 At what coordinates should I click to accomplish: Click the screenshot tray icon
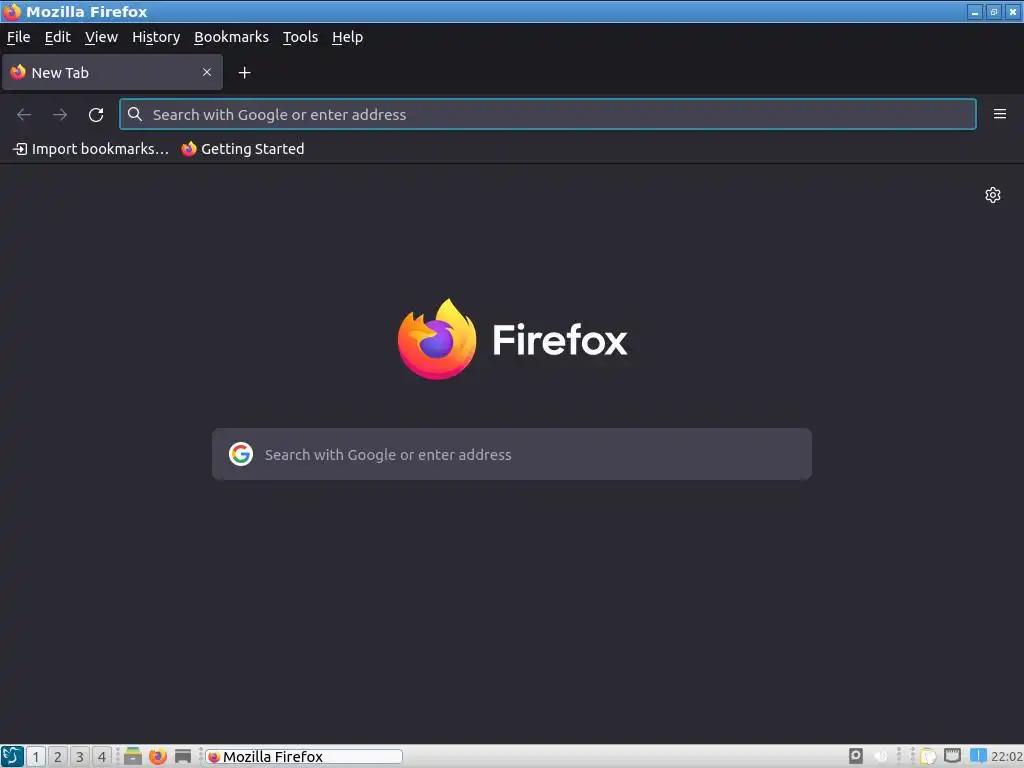click(856, 756)
